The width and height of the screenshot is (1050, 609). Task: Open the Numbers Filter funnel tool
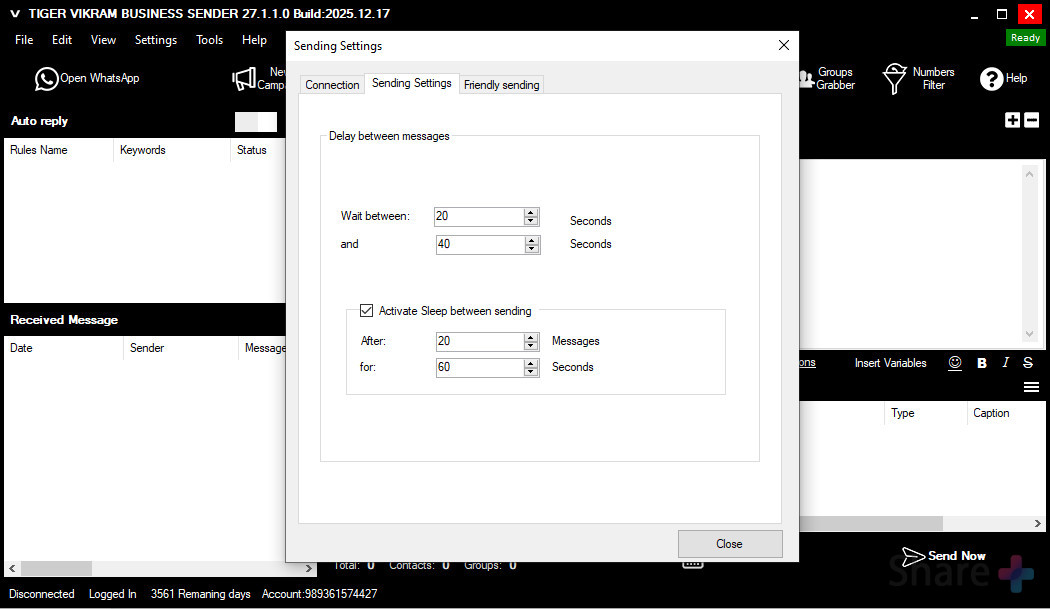pos(918,78)
